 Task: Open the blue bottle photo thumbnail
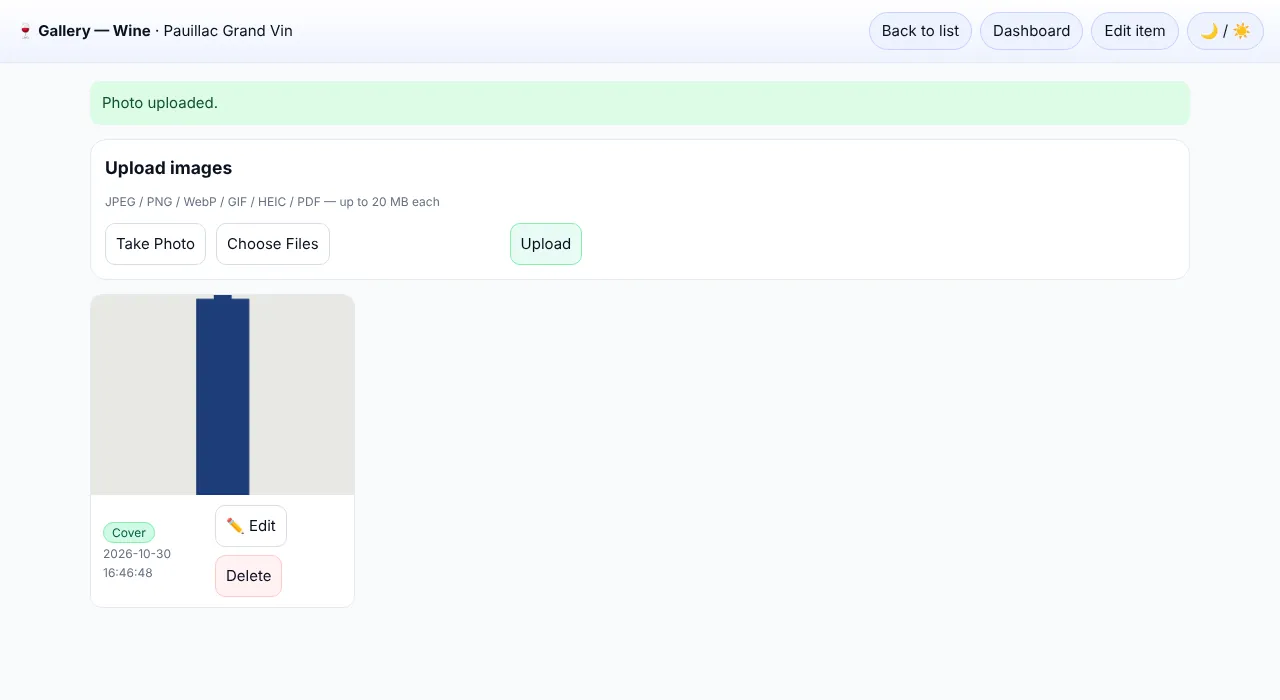(x=222, y=395)
